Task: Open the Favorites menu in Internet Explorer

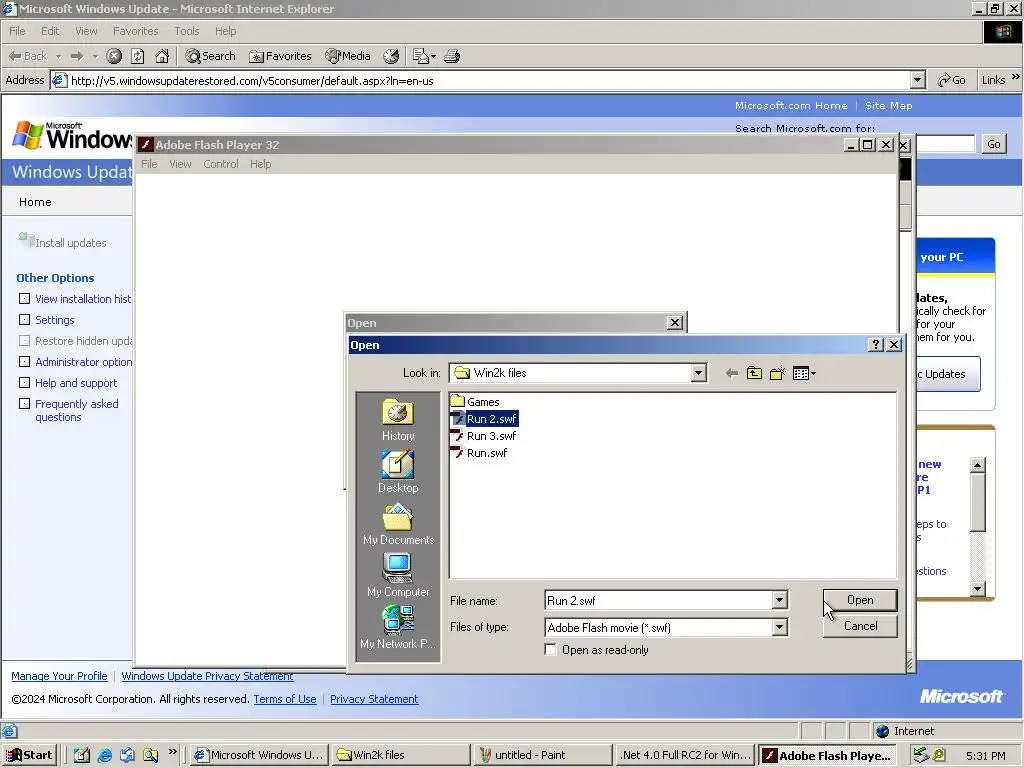Action: pyautogui.click(x=135, y=31)
